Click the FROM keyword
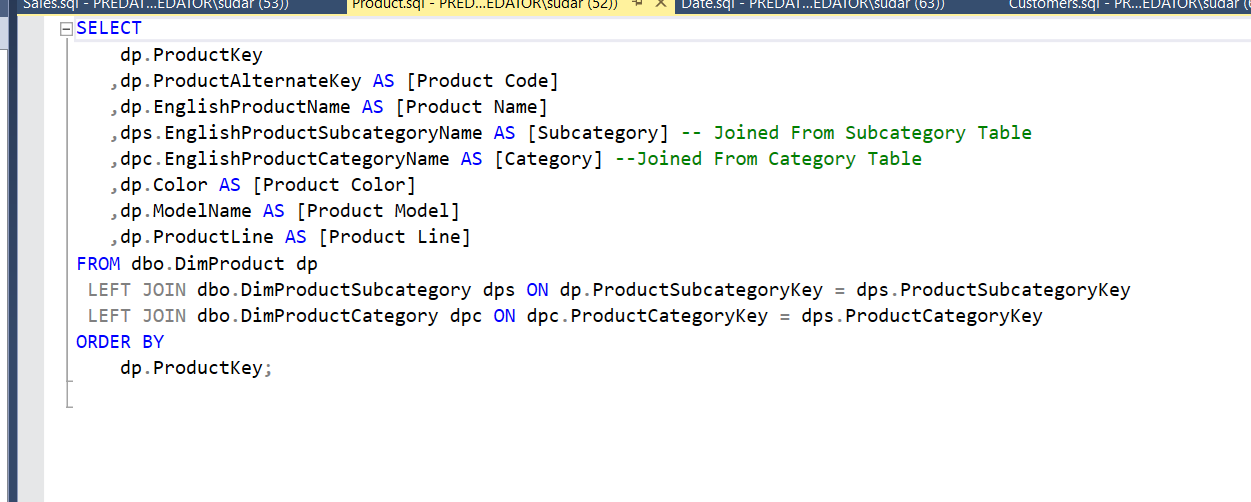 click(x=98, y=264)
